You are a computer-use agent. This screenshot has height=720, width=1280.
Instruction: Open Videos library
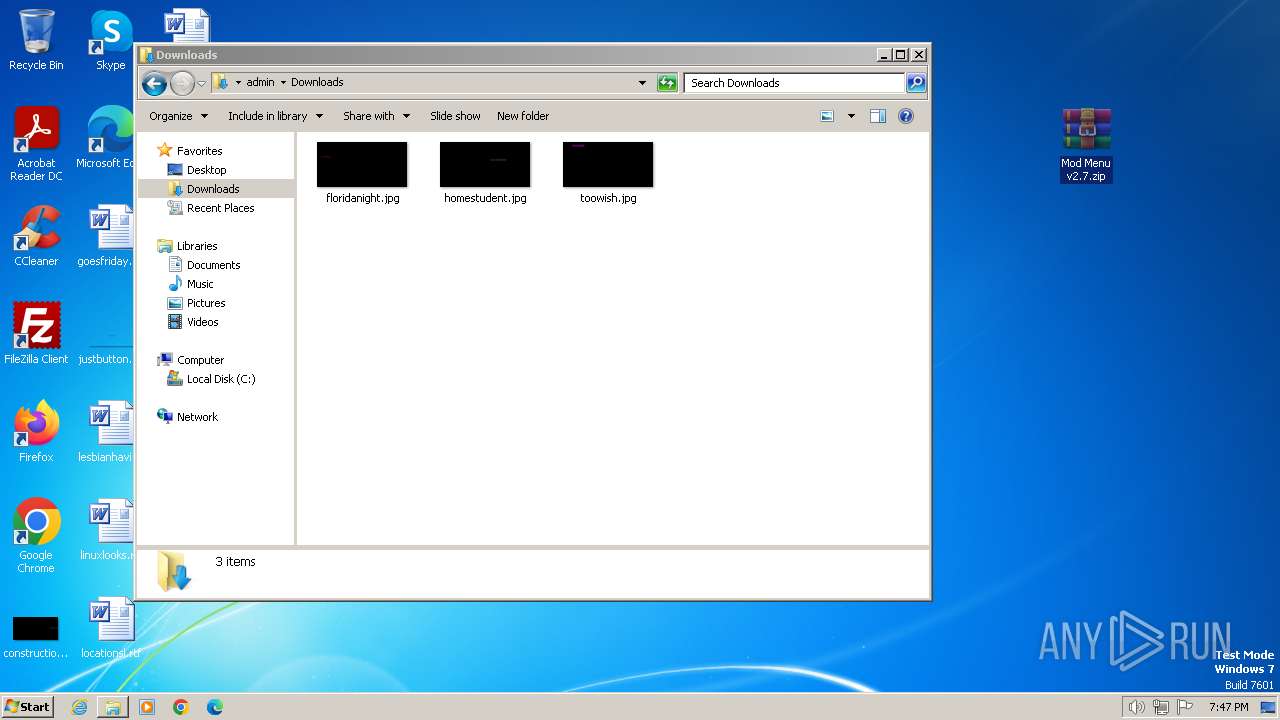coord(202,322)
